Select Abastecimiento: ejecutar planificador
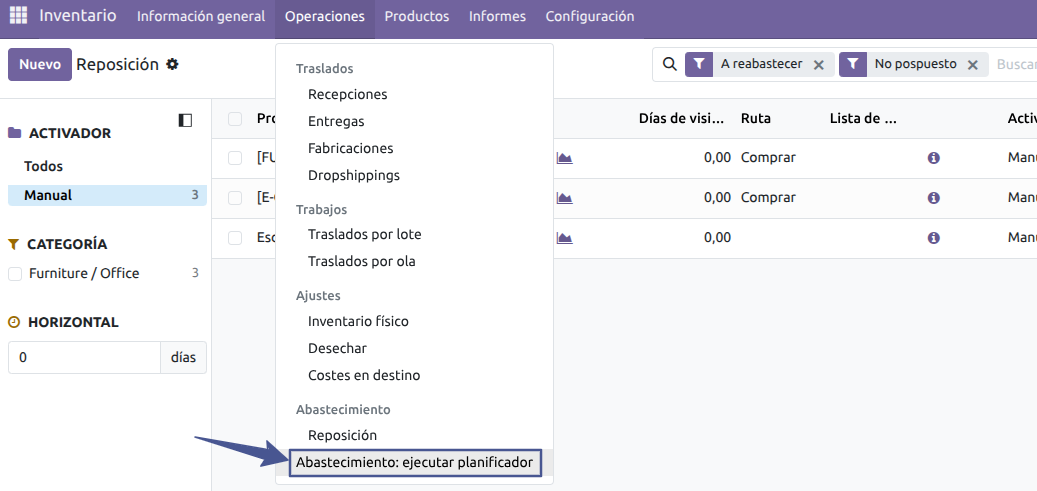Viewport: 1037px width, 491px height. [414, 463]
